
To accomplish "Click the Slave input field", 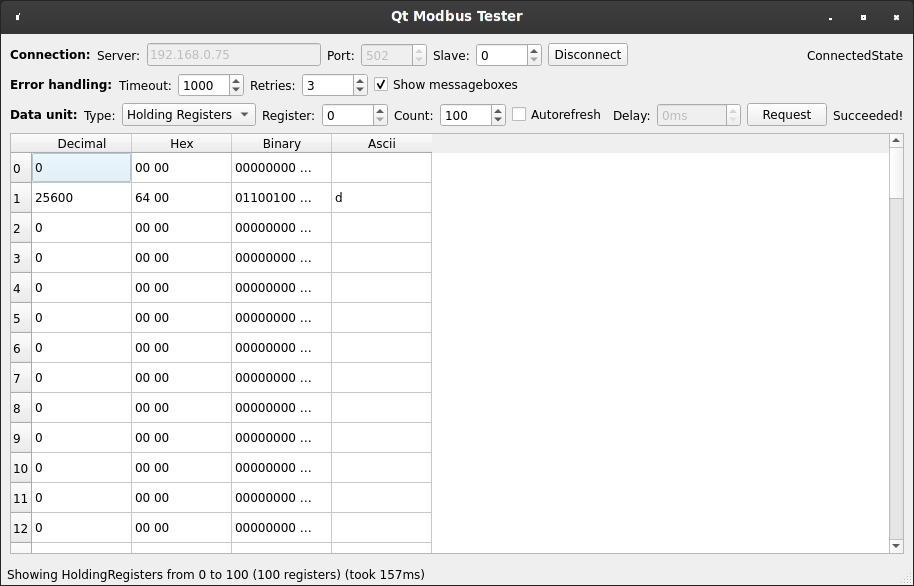I will pyautogui.click(x=502, y=55).
